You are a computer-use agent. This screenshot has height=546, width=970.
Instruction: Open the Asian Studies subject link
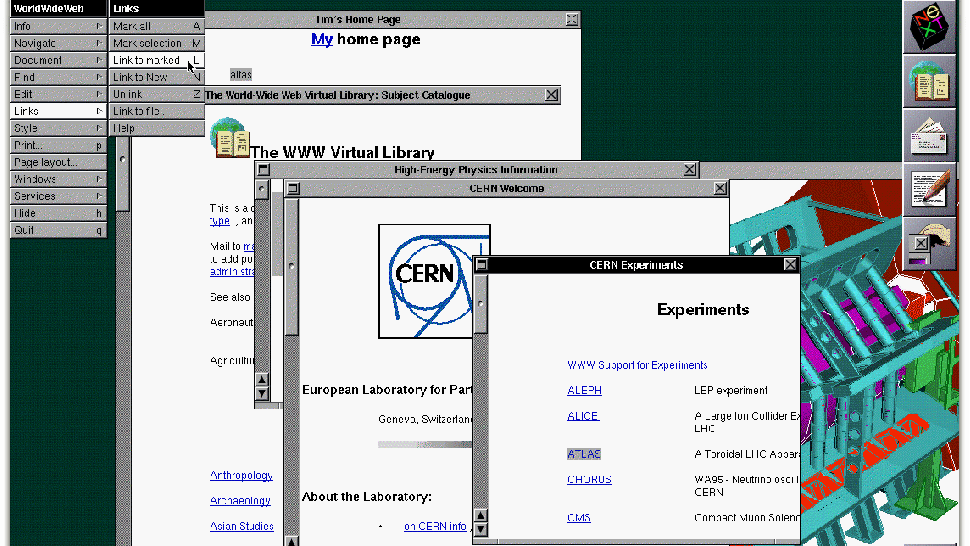pyautogui.click(x=241, y=526)
